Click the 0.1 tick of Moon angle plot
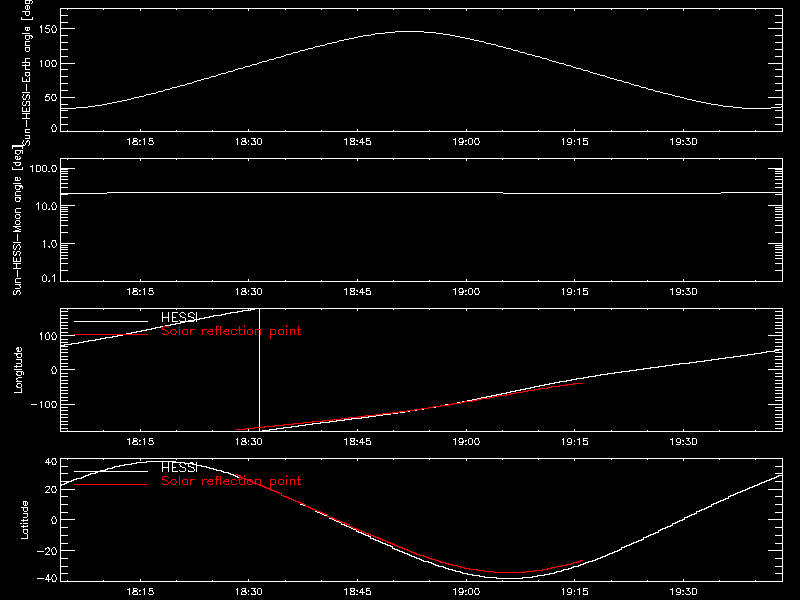The image size is (800, 600). click(x=49, y=279)
